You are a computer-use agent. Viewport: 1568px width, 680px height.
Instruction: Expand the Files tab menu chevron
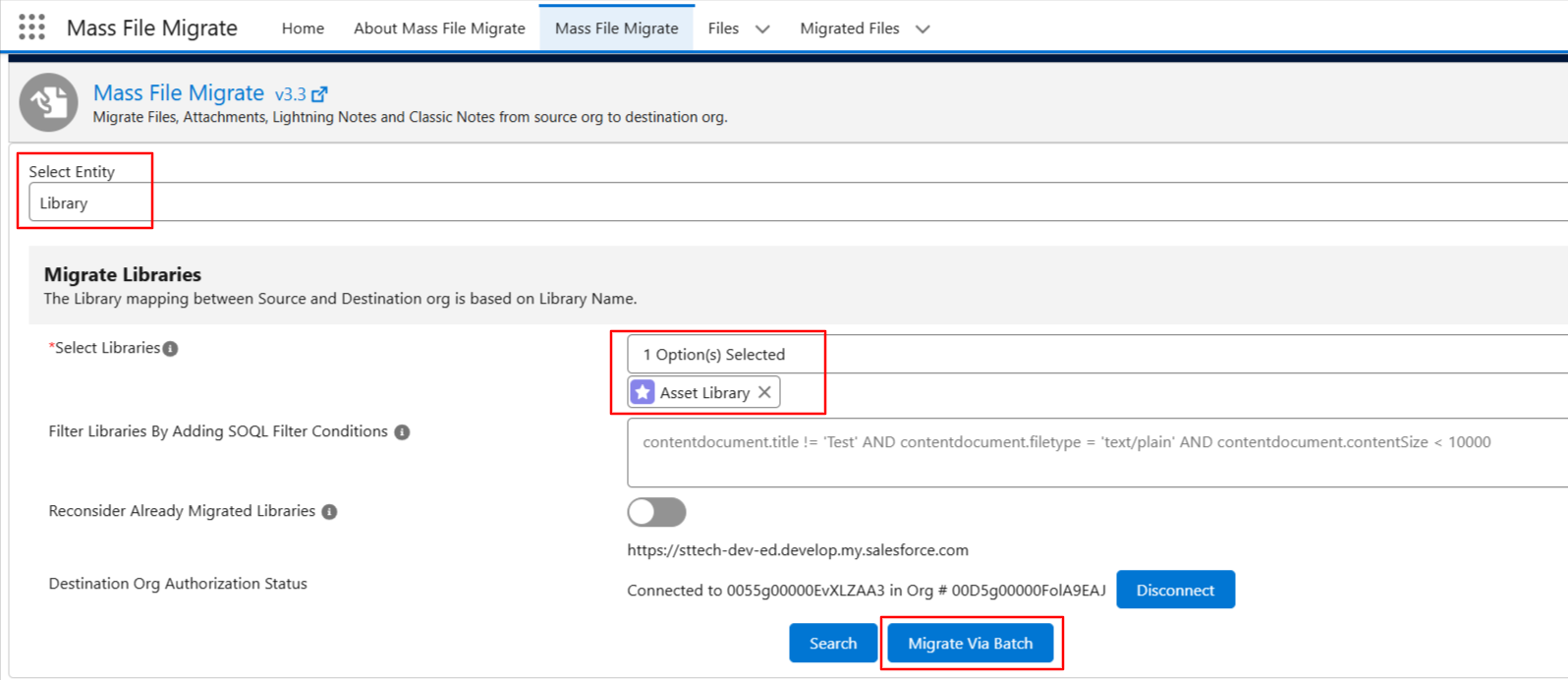(x=762, y=29)
